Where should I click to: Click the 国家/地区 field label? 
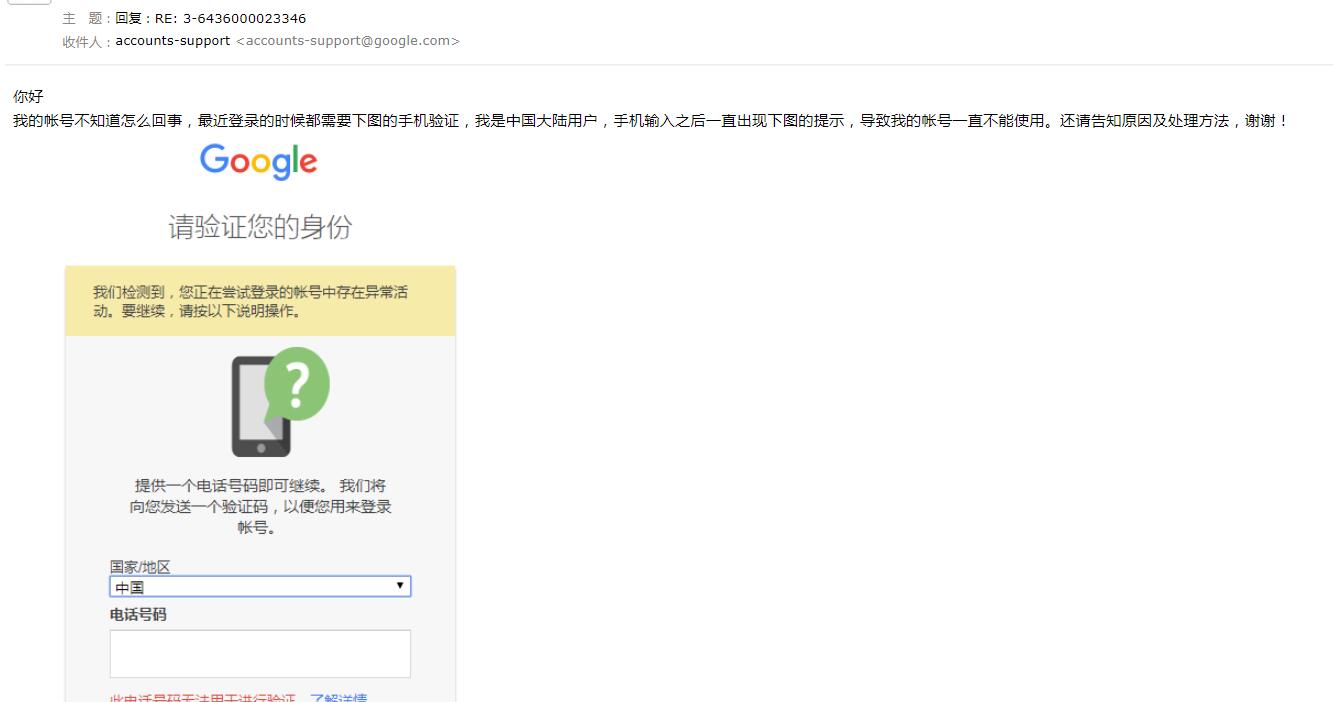[140, 567]
